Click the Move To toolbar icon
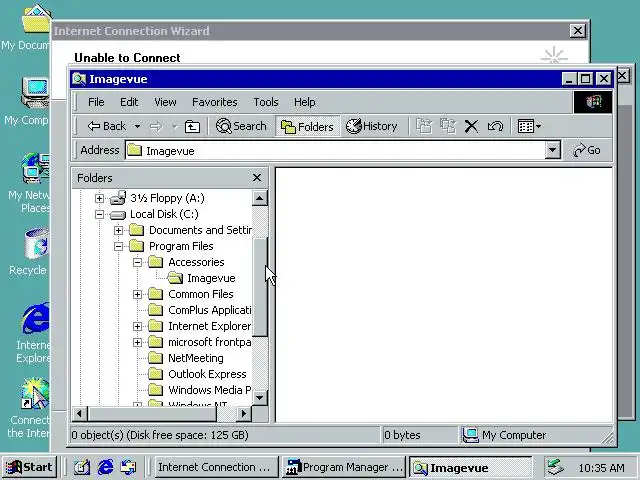Viewport: 640px width, 480px height. [424, 126]
